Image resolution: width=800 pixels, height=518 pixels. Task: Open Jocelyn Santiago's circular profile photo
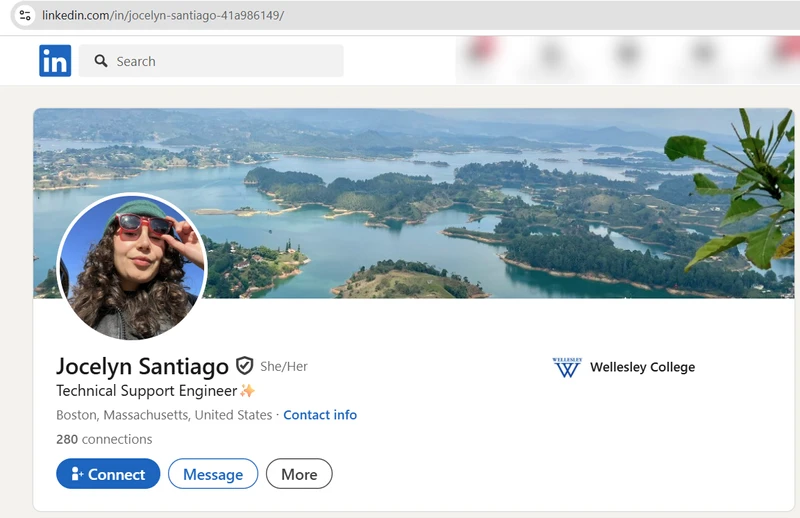coord(131,266)
